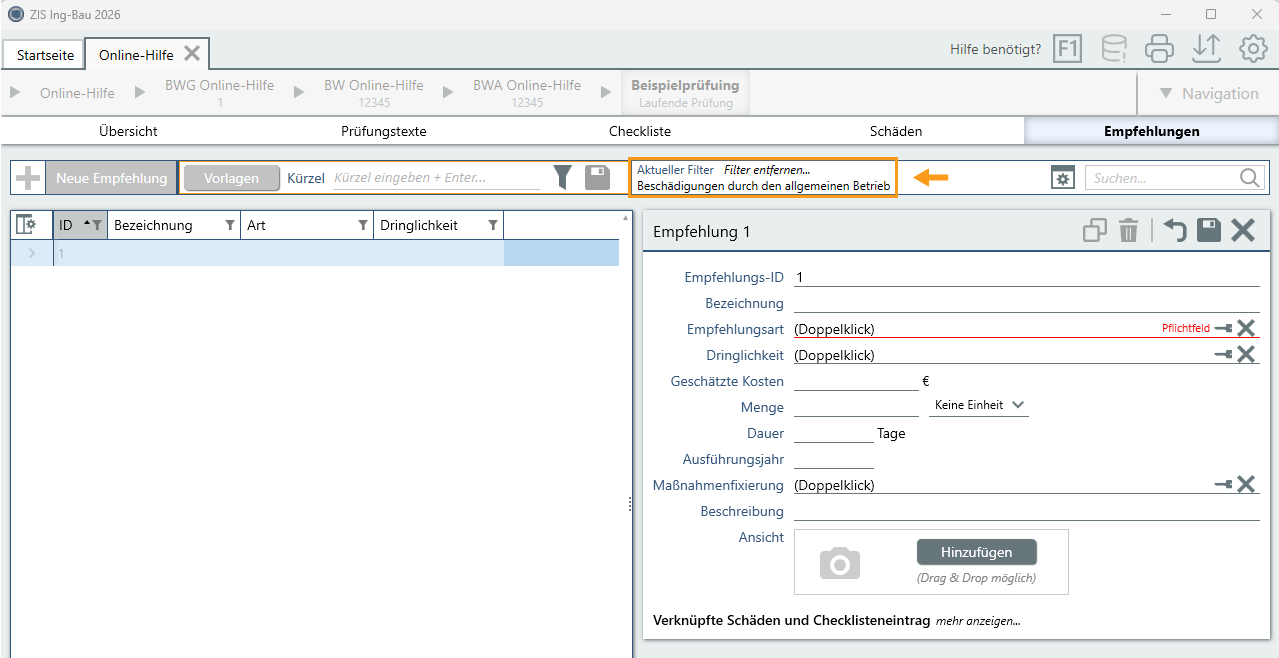This screenshot has height=658, width=1279.
Task: Delete Empfehlung 1 with the trash icon
Action: click(1128, 231)
